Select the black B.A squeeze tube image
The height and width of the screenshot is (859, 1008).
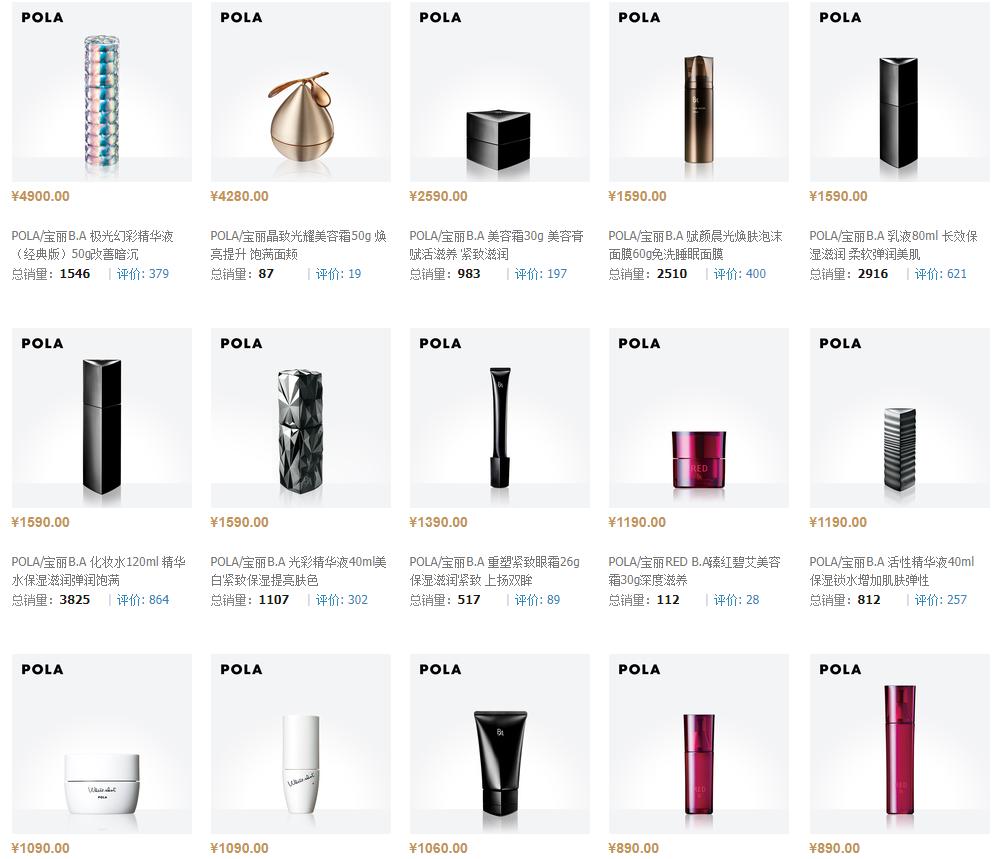pos(500,744)
